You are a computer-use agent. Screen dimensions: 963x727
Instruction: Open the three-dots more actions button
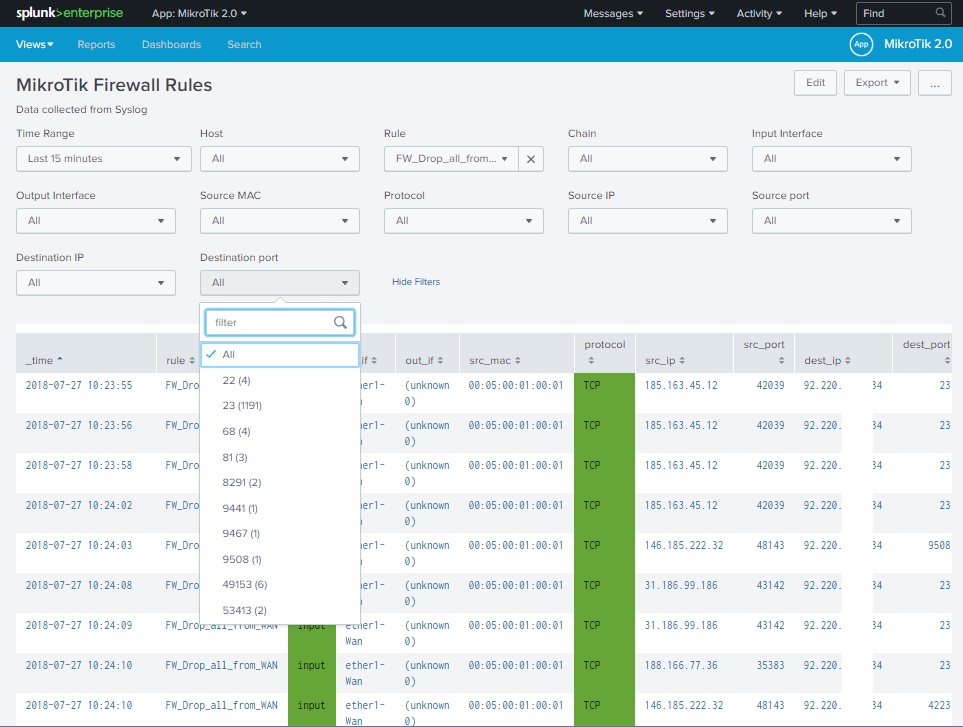tap(934, 83)
